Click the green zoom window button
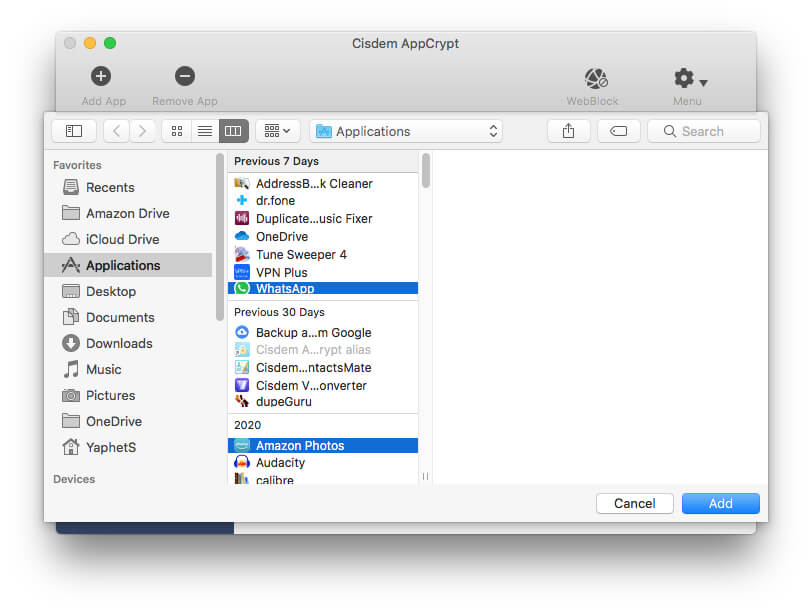This screenshot has height=614, width=812. pos(110,43)
